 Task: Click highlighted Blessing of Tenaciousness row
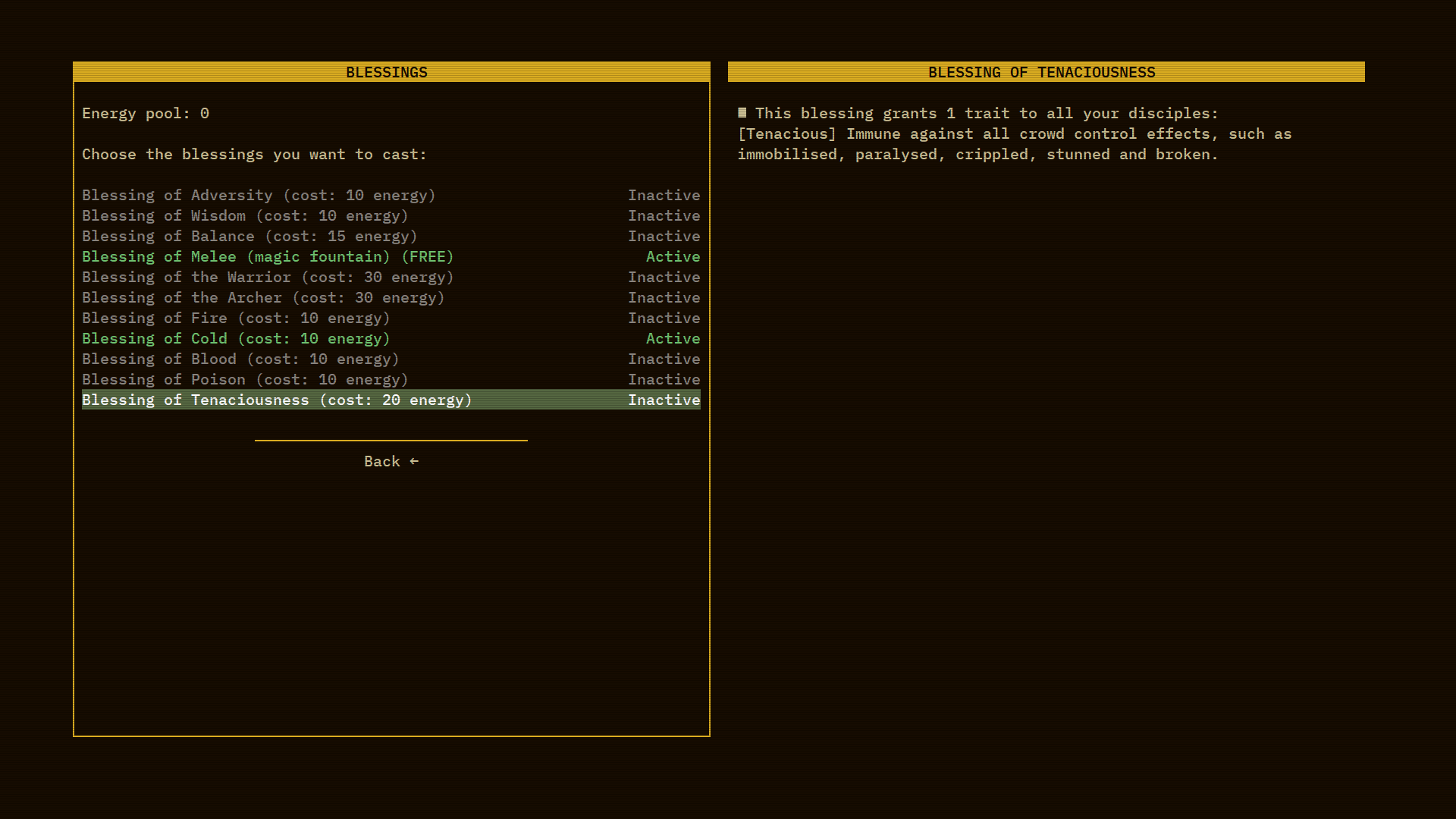pos(277,400)
